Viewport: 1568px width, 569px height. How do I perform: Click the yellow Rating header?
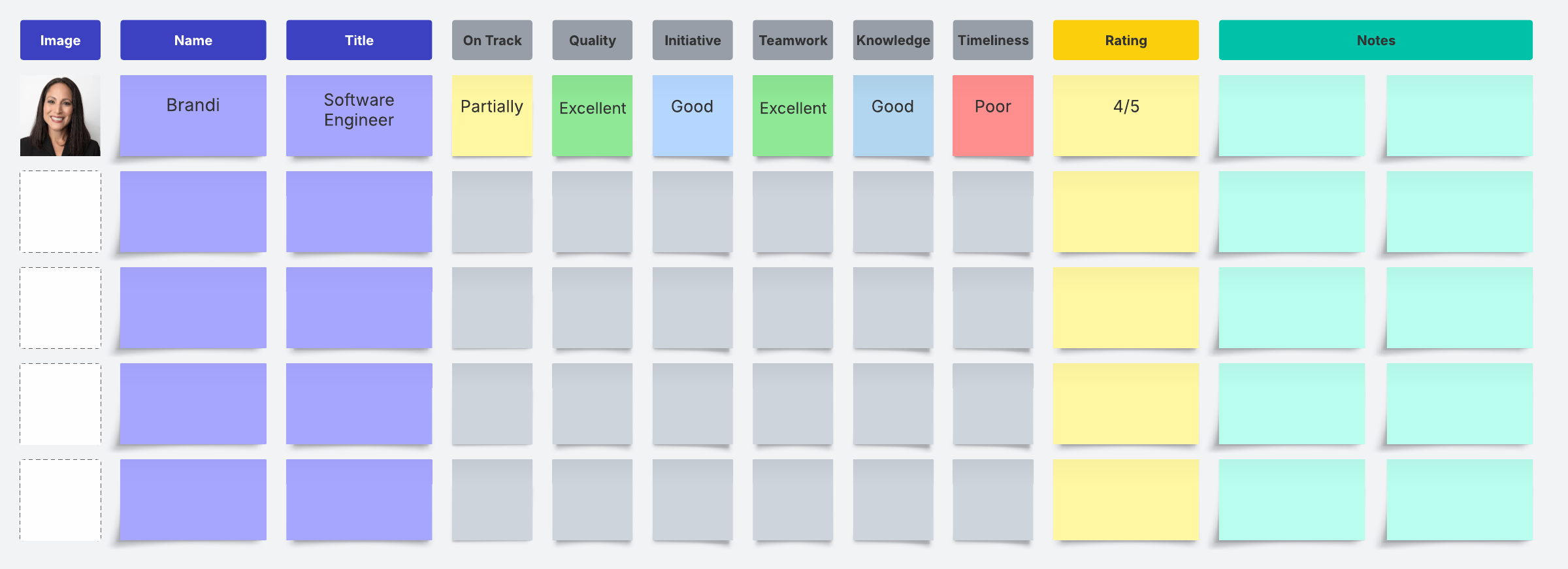click(x=1126, y=41)
